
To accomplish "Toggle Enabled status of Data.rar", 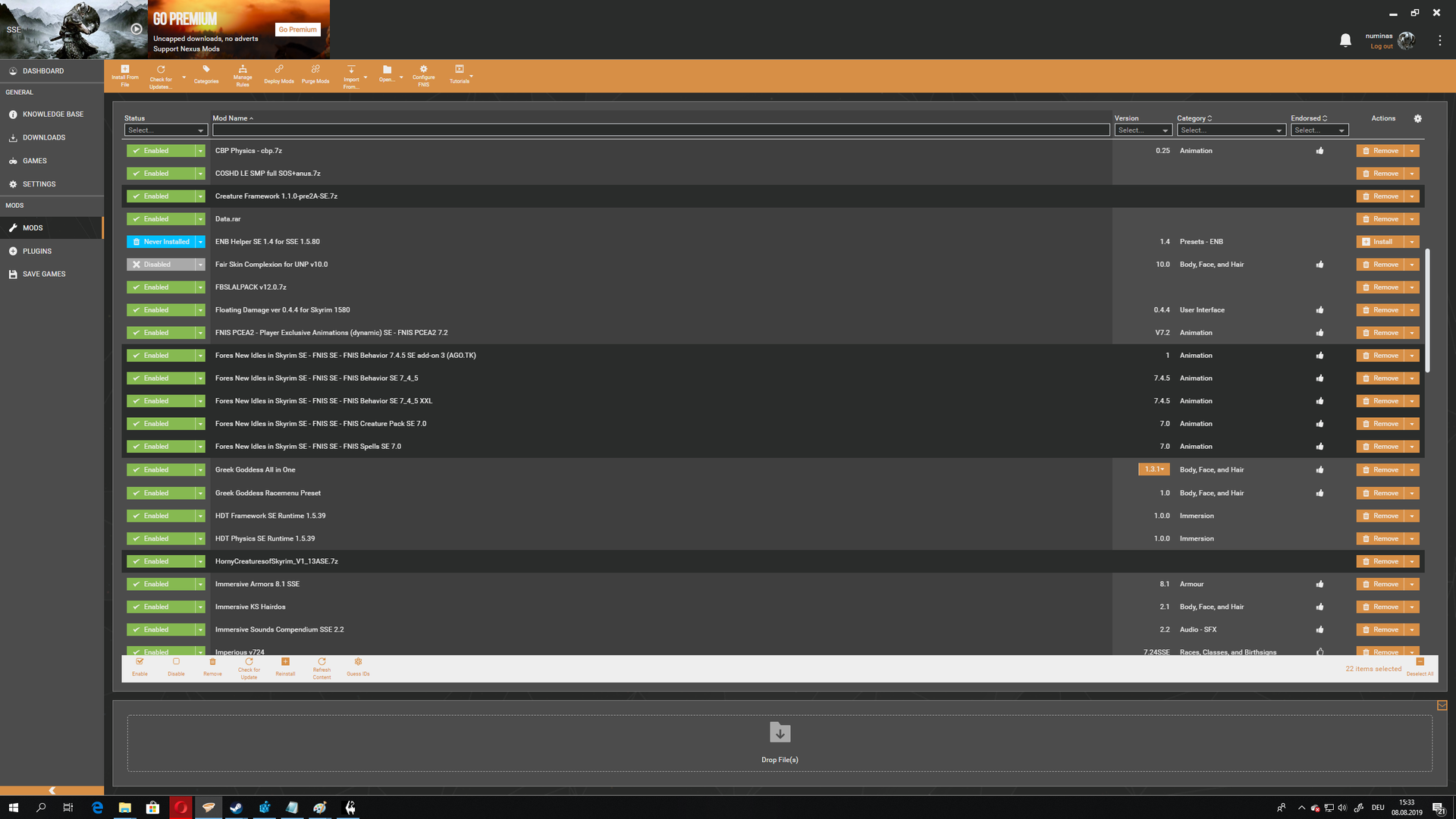I will tap(161, 219).
